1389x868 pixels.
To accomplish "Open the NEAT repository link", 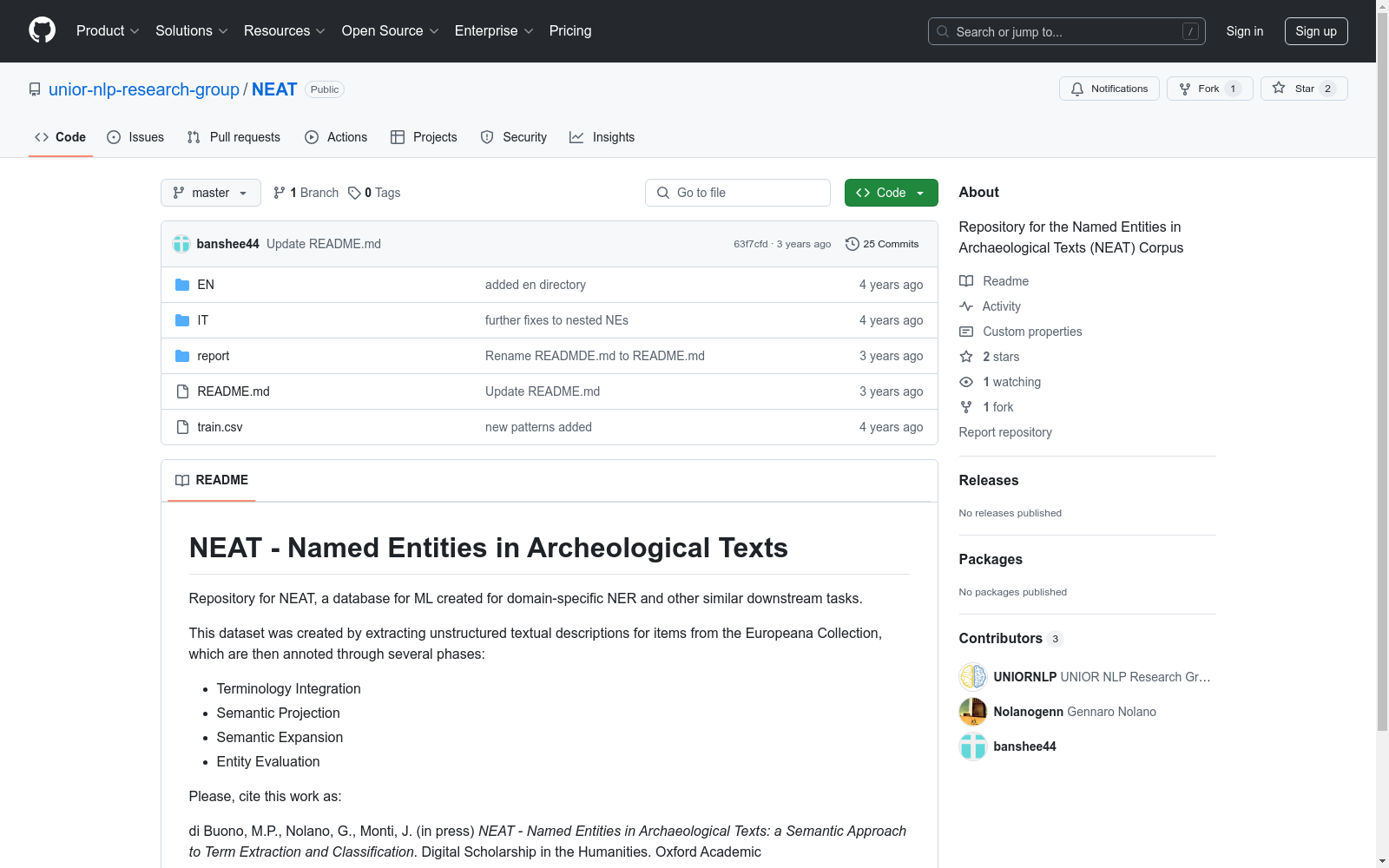I will (274, 89).
